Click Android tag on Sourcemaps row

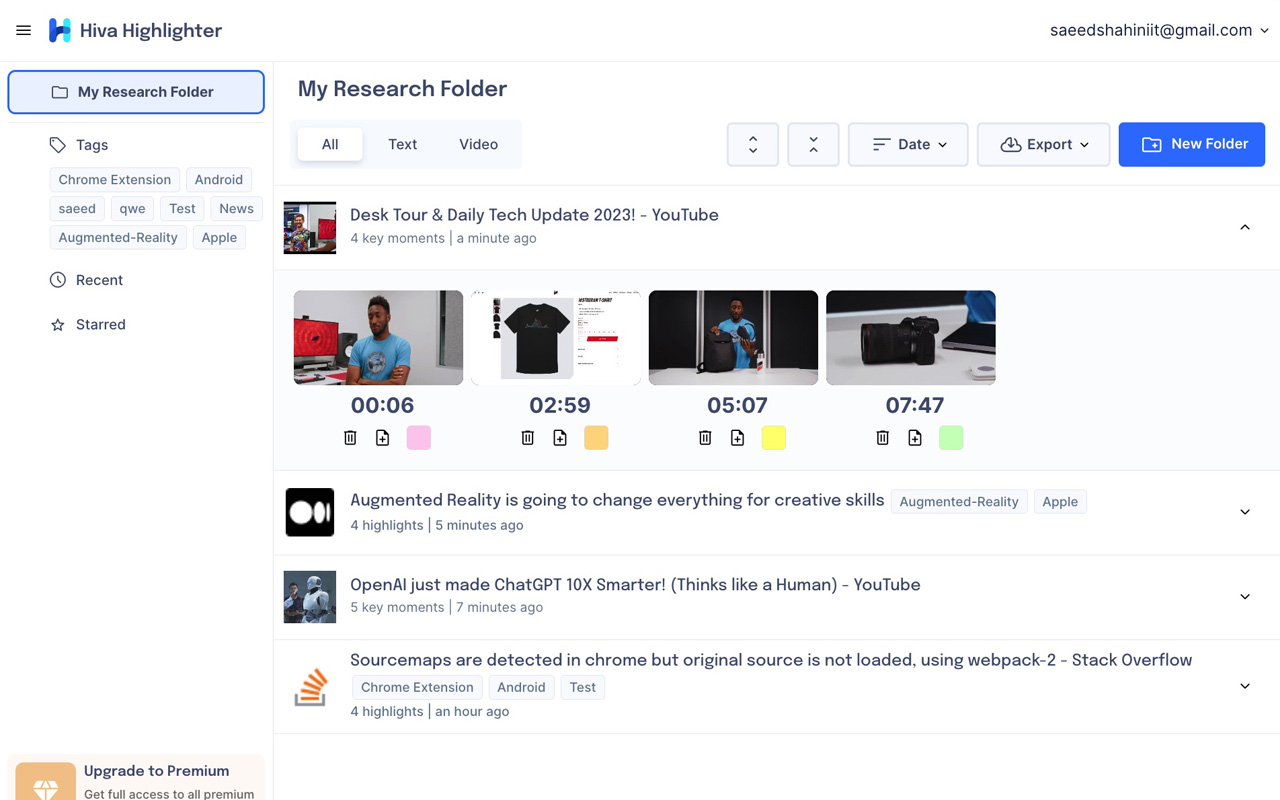coord(521,687)
